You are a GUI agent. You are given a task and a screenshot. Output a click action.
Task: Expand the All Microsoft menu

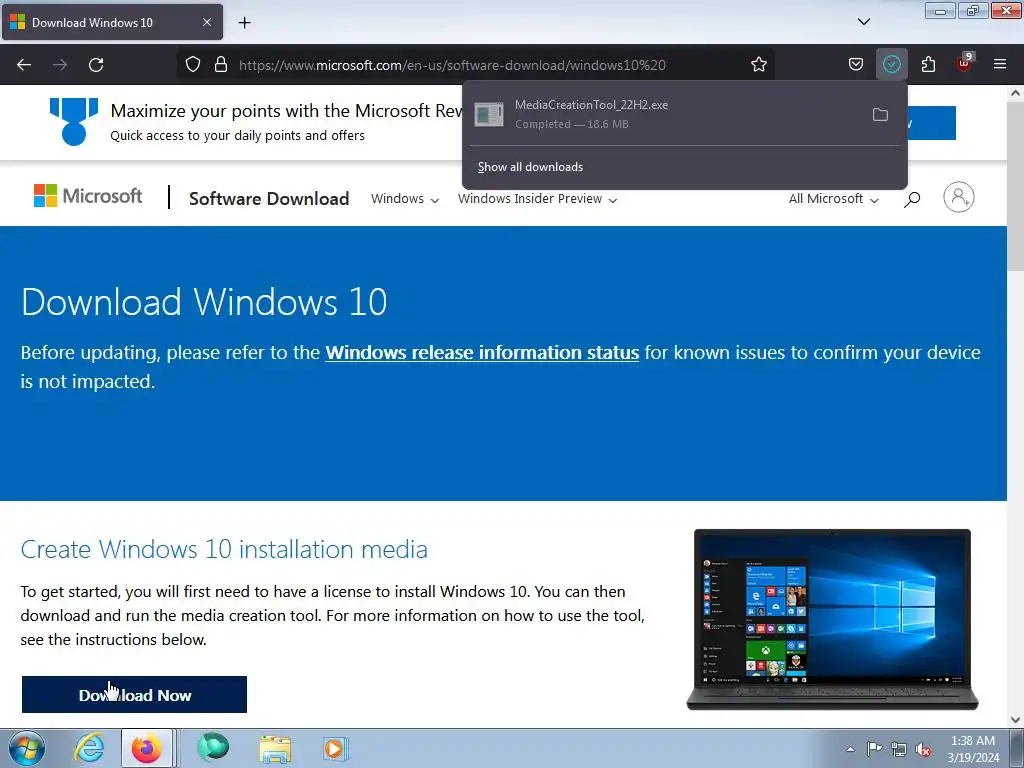click(x=833, y=199)
